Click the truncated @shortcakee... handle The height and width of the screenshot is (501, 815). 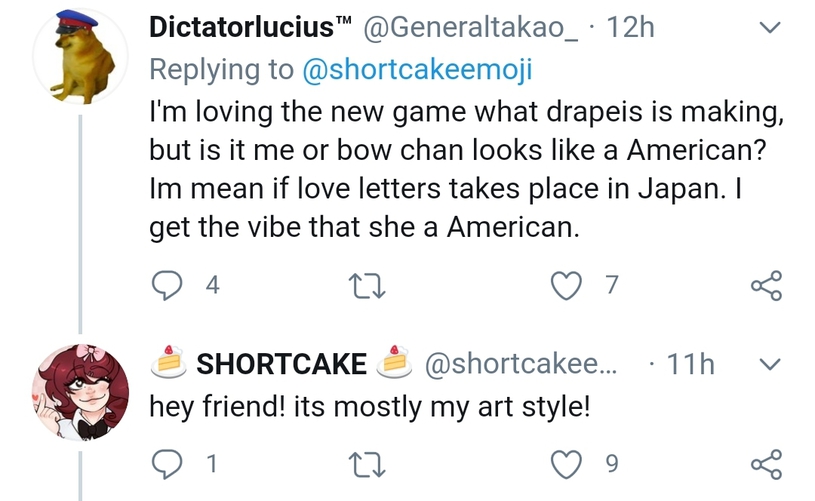coord(522,364)
